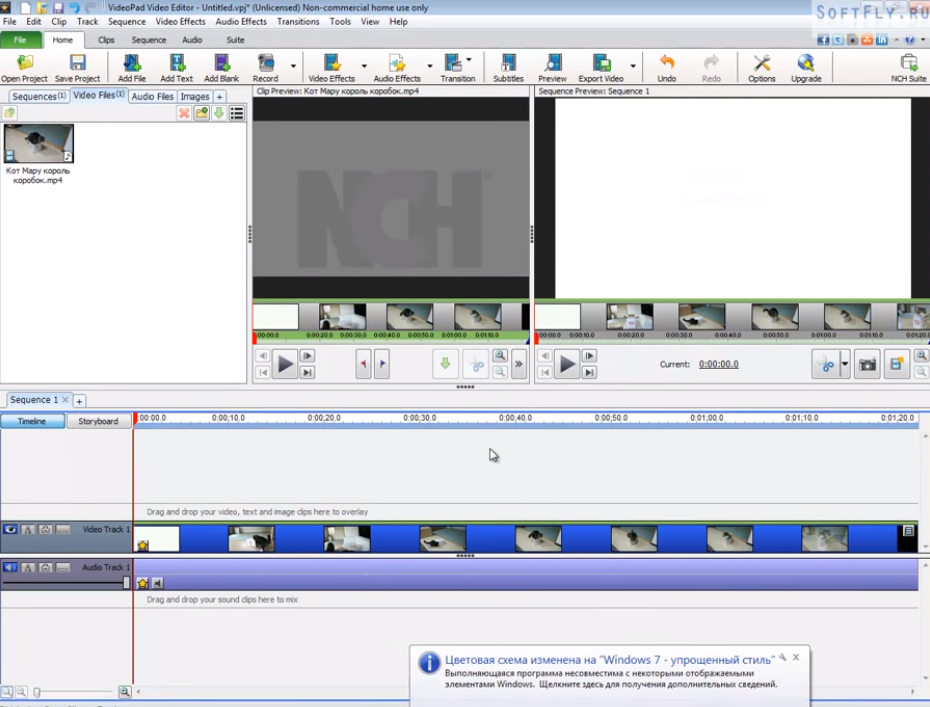Adjust the Audio Track 1 volume slider
The height and width of the screenshot is (707, 930).
tap(126, 582)
